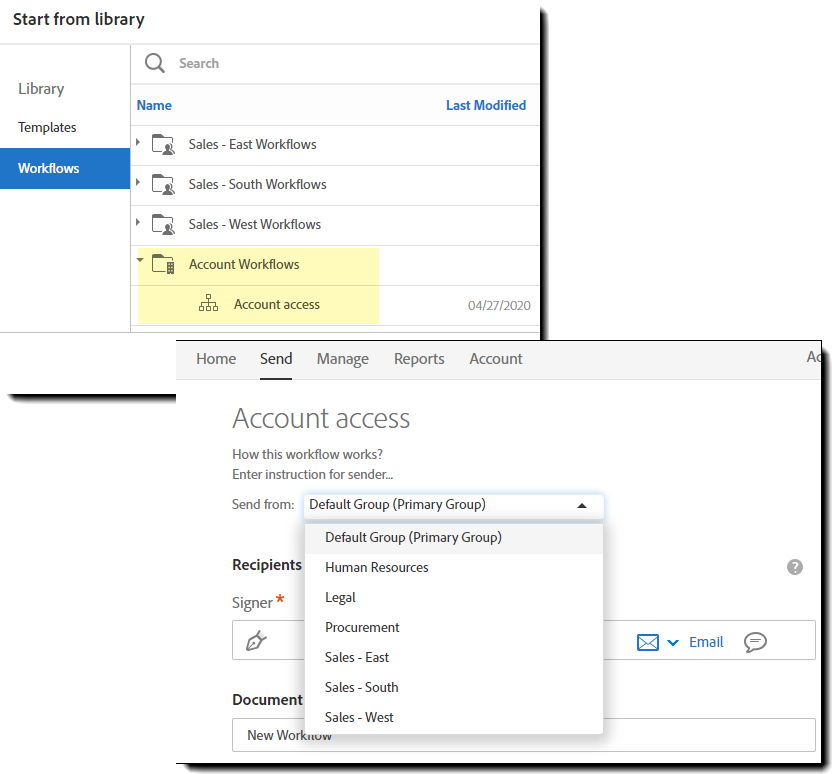Open the private message speech bubble icon
This screenshot has height=774, width=832.
pyautogui.click(x=755, y=642)
